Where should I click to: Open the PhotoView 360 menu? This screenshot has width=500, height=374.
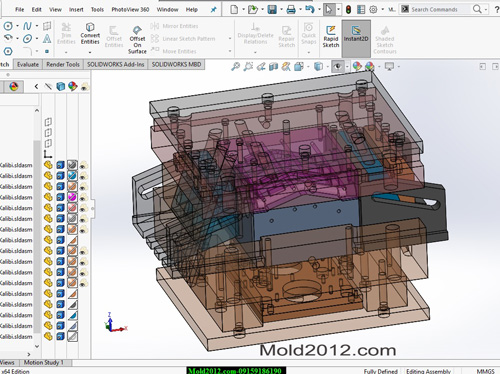[130, 10]
